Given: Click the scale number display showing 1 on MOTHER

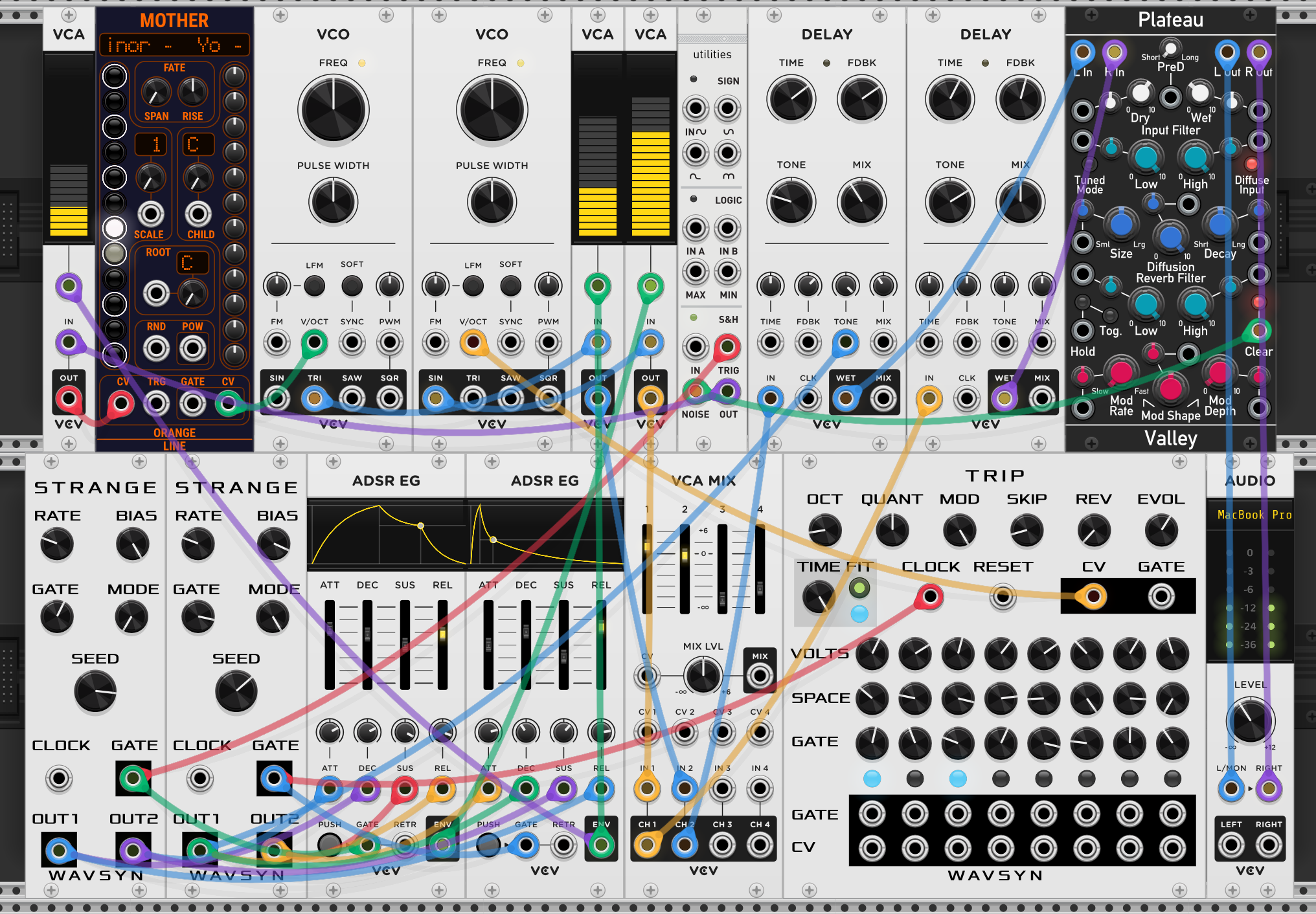Looking at the screenshot, I should (151, 144).
